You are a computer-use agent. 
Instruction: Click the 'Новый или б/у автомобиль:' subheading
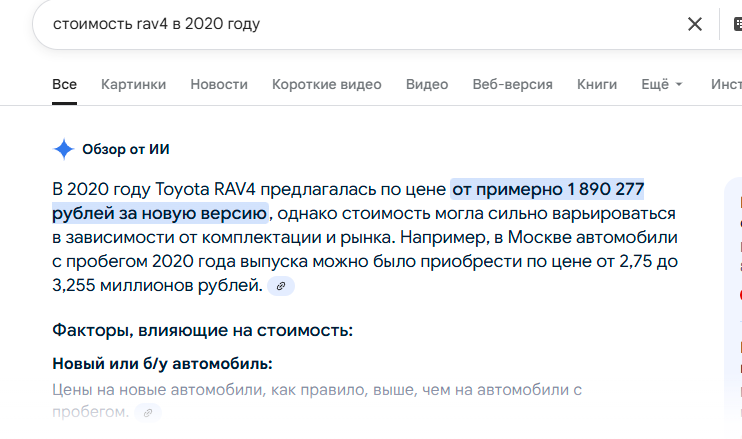(x=162, y=364)
